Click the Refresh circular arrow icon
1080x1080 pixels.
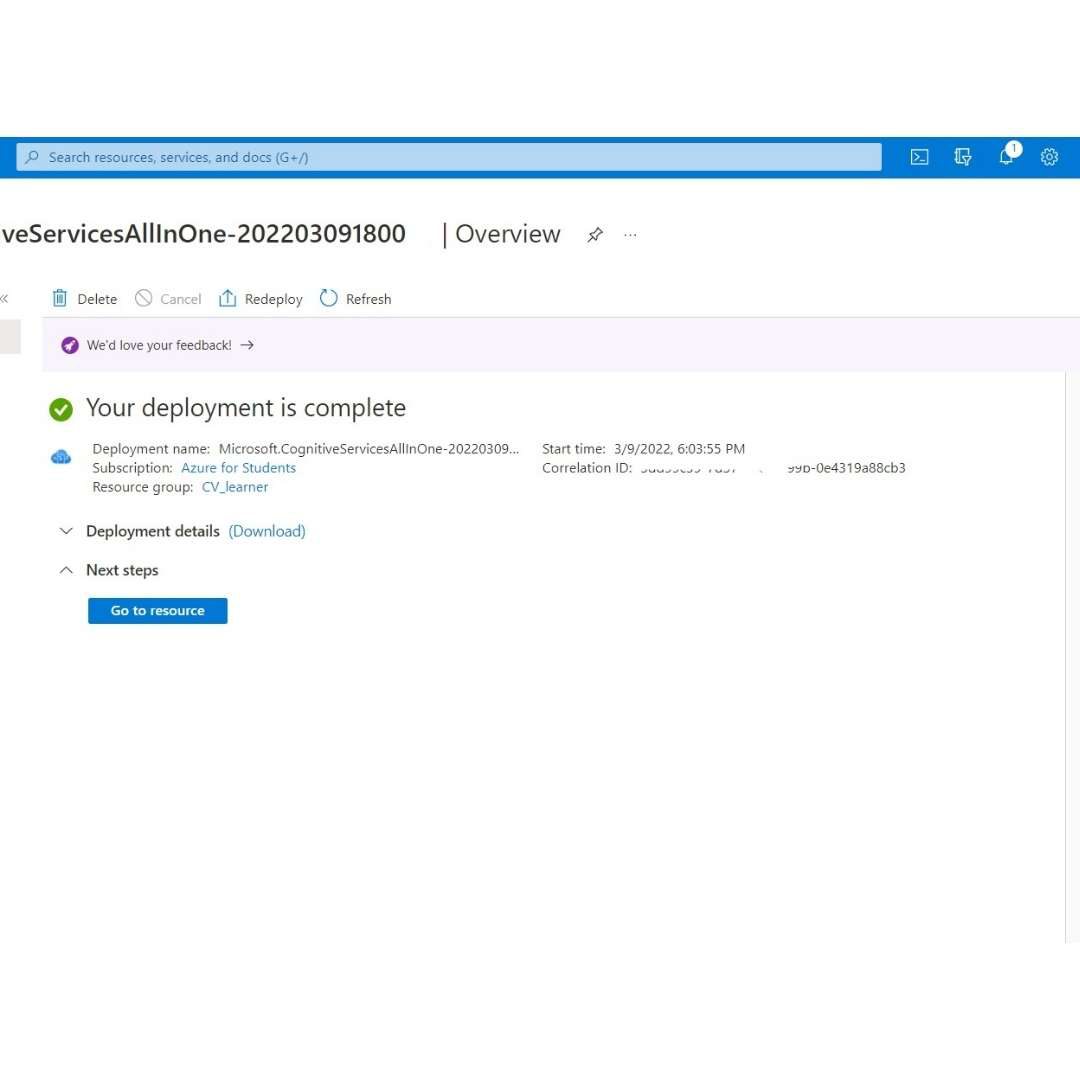point(329,298)
